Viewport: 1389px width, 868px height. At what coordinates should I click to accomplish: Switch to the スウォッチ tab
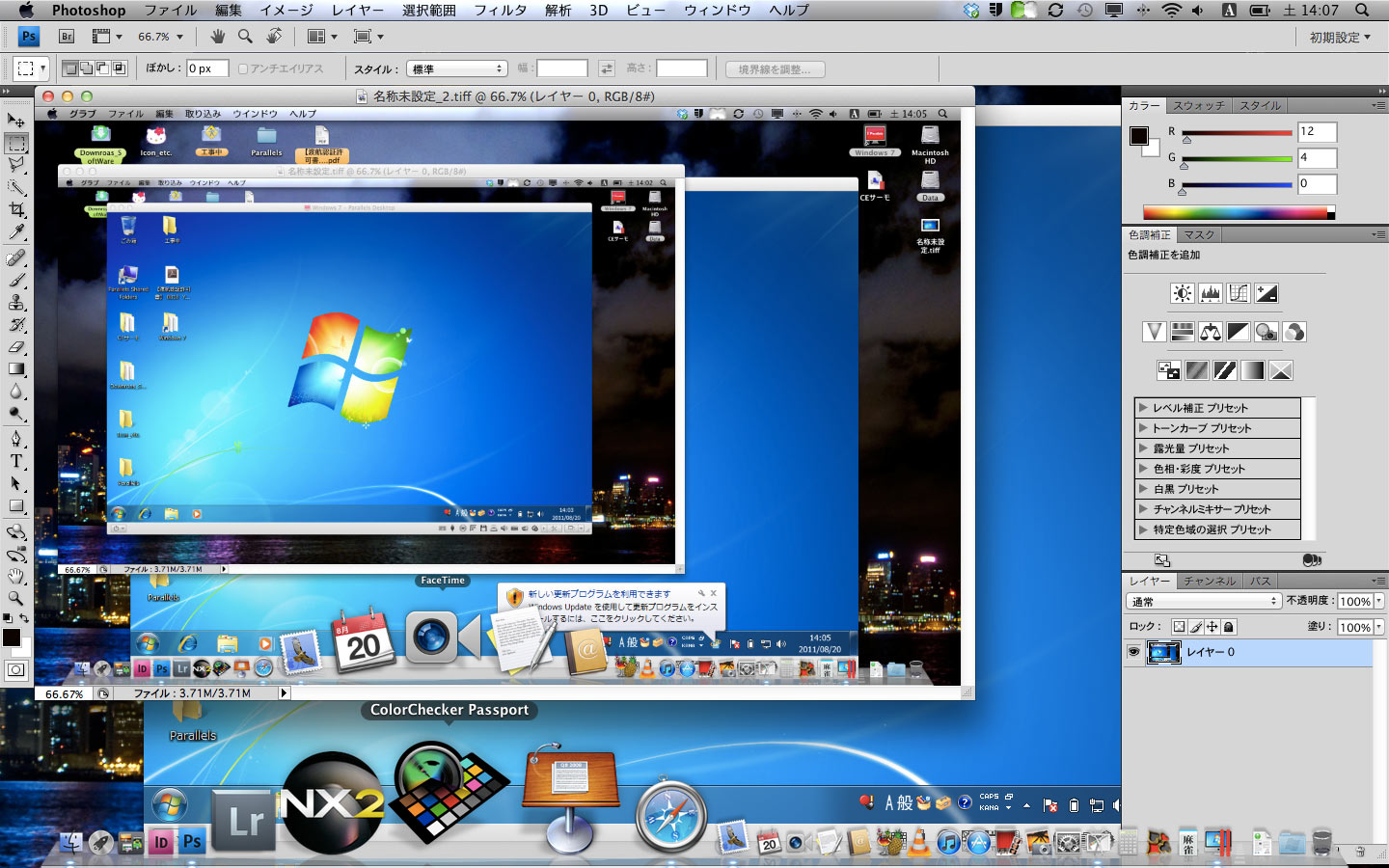click(1199, 106)
